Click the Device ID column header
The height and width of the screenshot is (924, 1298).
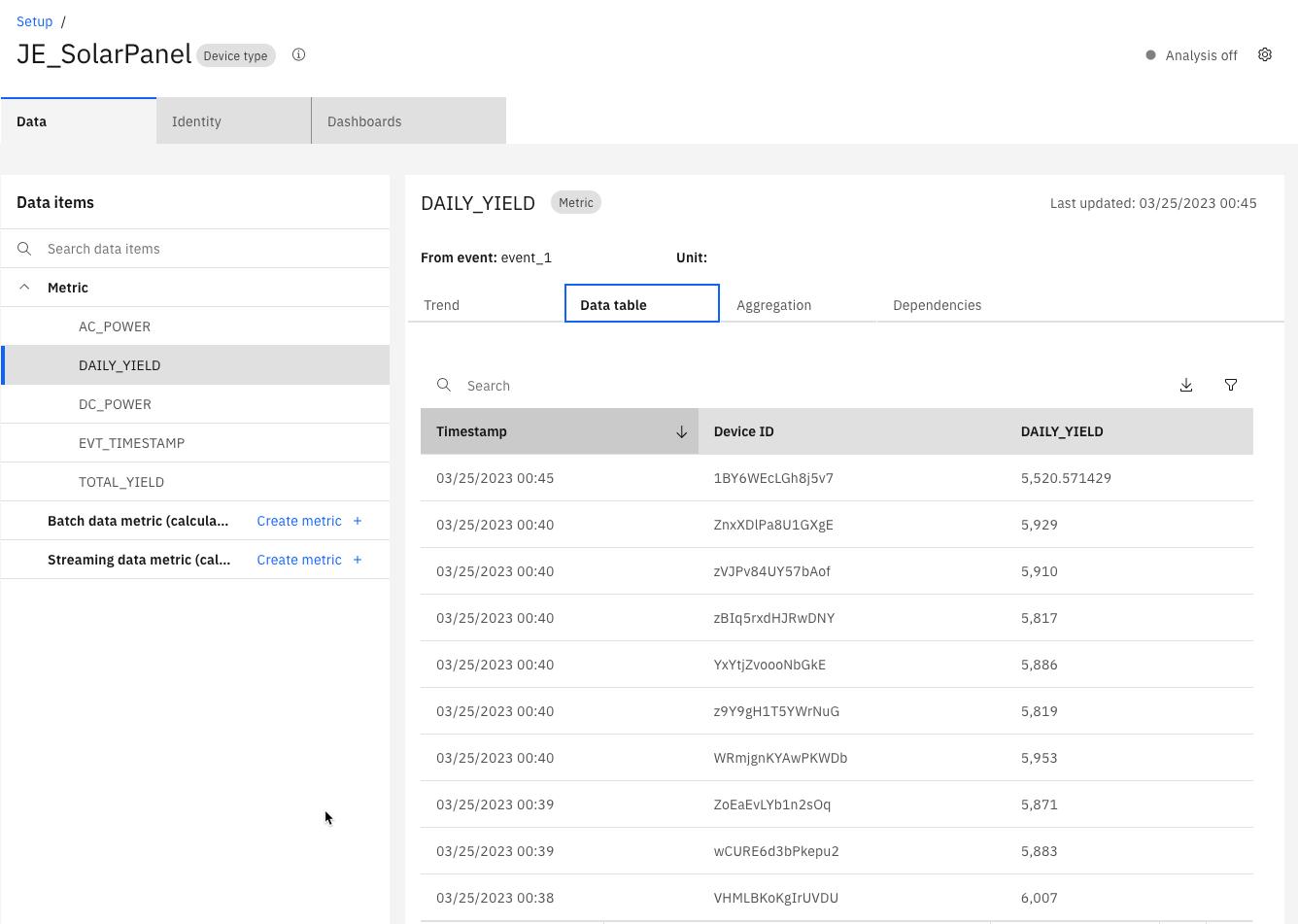[852, 431]
